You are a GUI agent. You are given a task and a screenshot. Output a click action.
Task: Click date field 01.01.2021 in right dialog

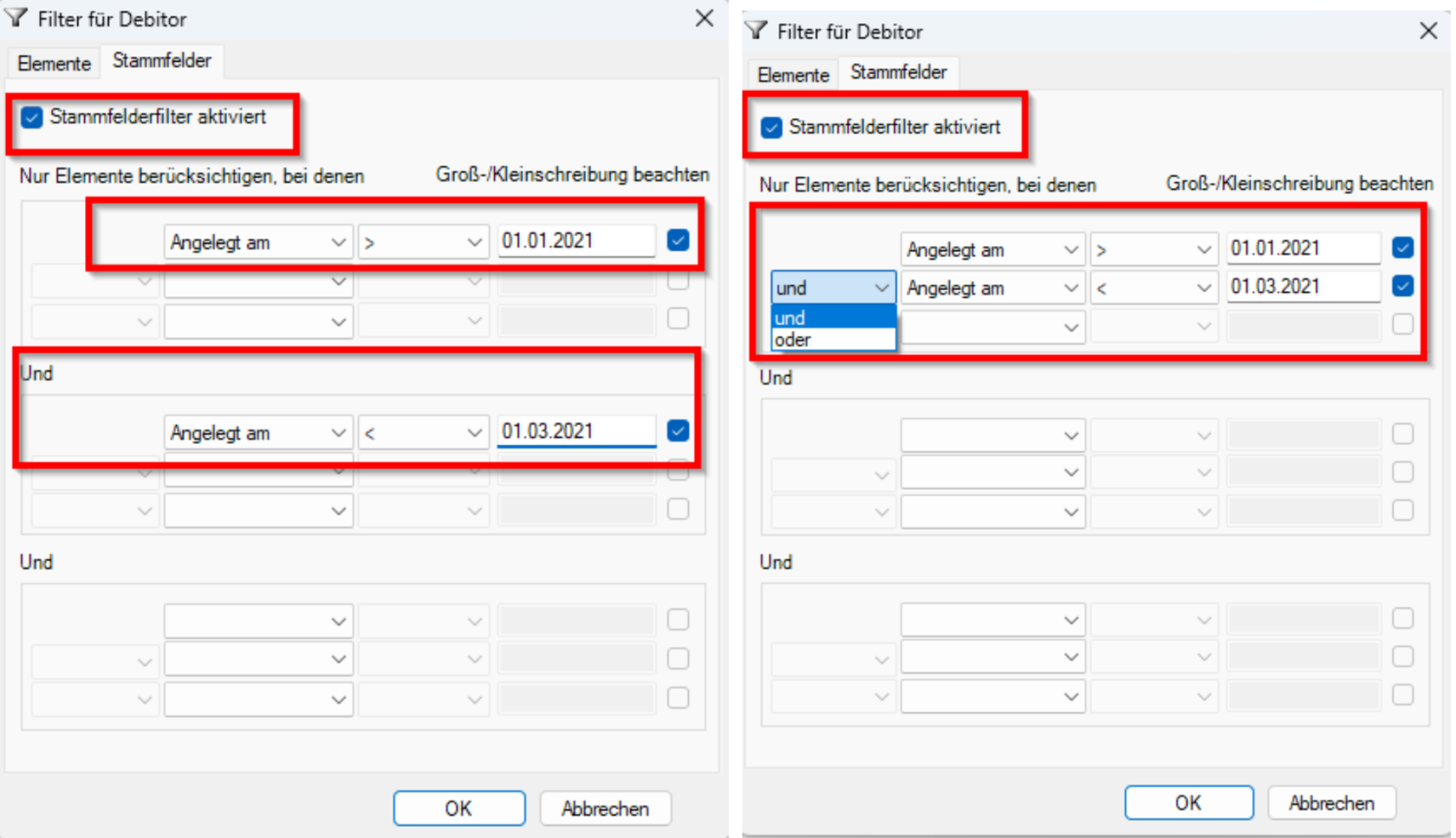[x=1303, y=249]
